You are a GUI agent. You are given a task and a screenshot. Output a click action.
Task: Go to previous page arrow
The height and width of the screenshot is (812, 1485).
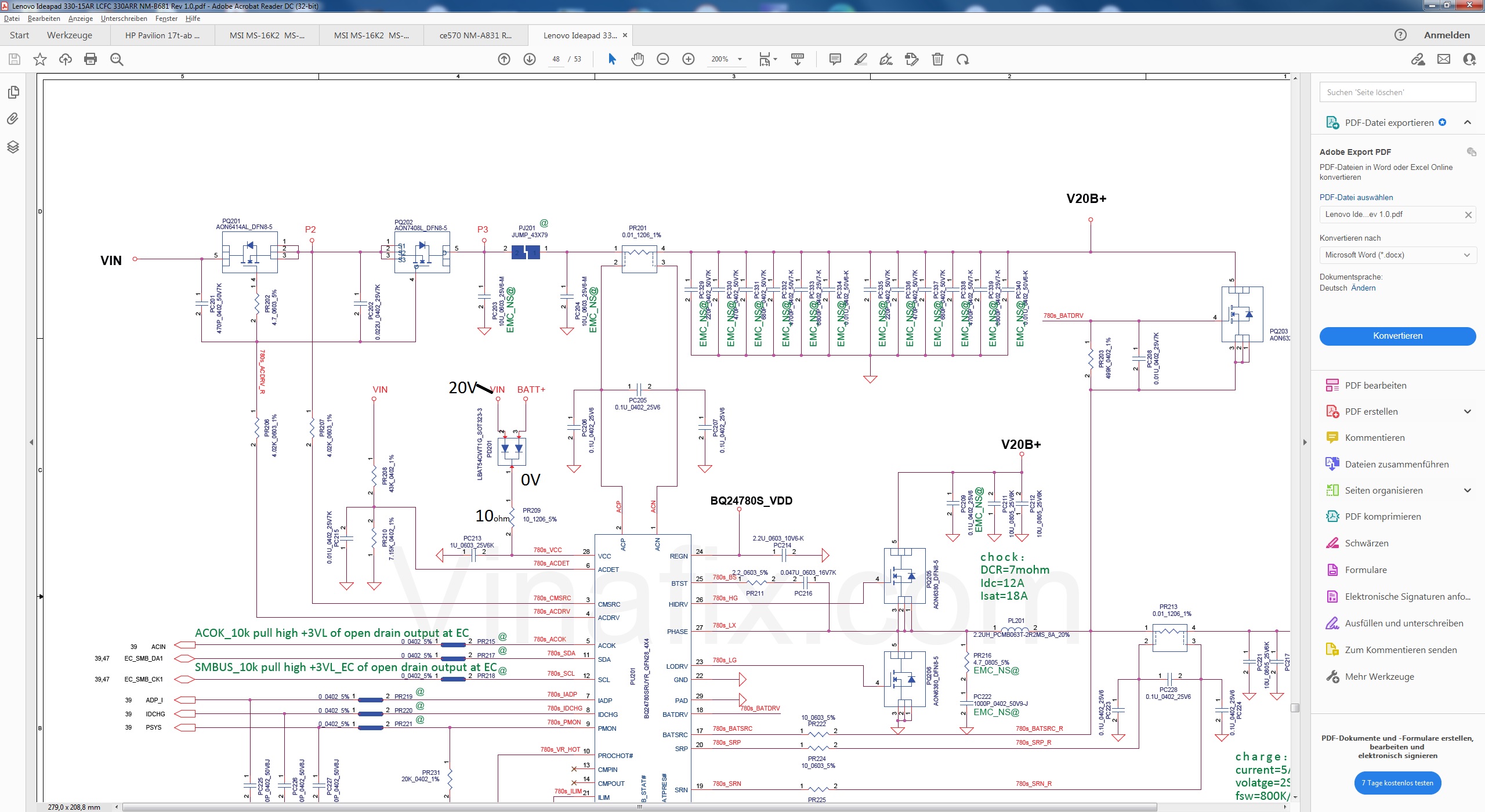click(504, 59)
